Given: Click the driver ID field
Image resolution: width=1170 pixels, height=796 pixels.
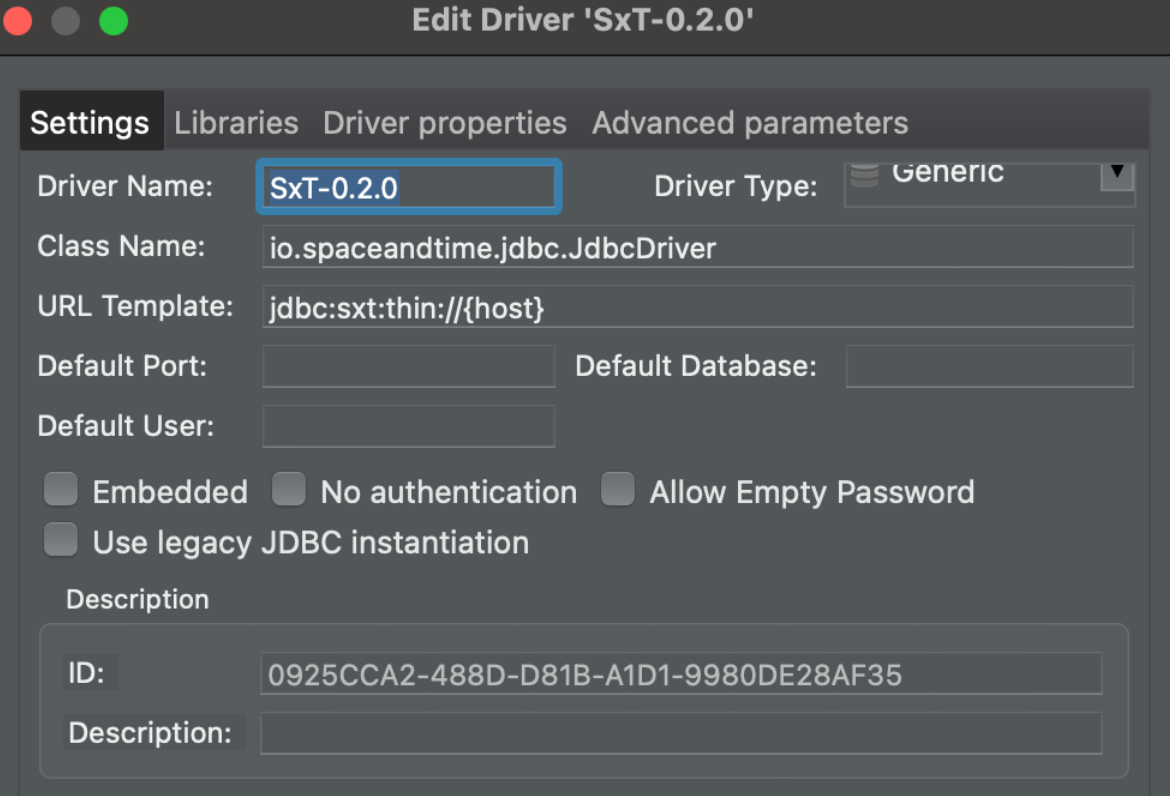Looking at the screenshot, I should pos(681,674).
